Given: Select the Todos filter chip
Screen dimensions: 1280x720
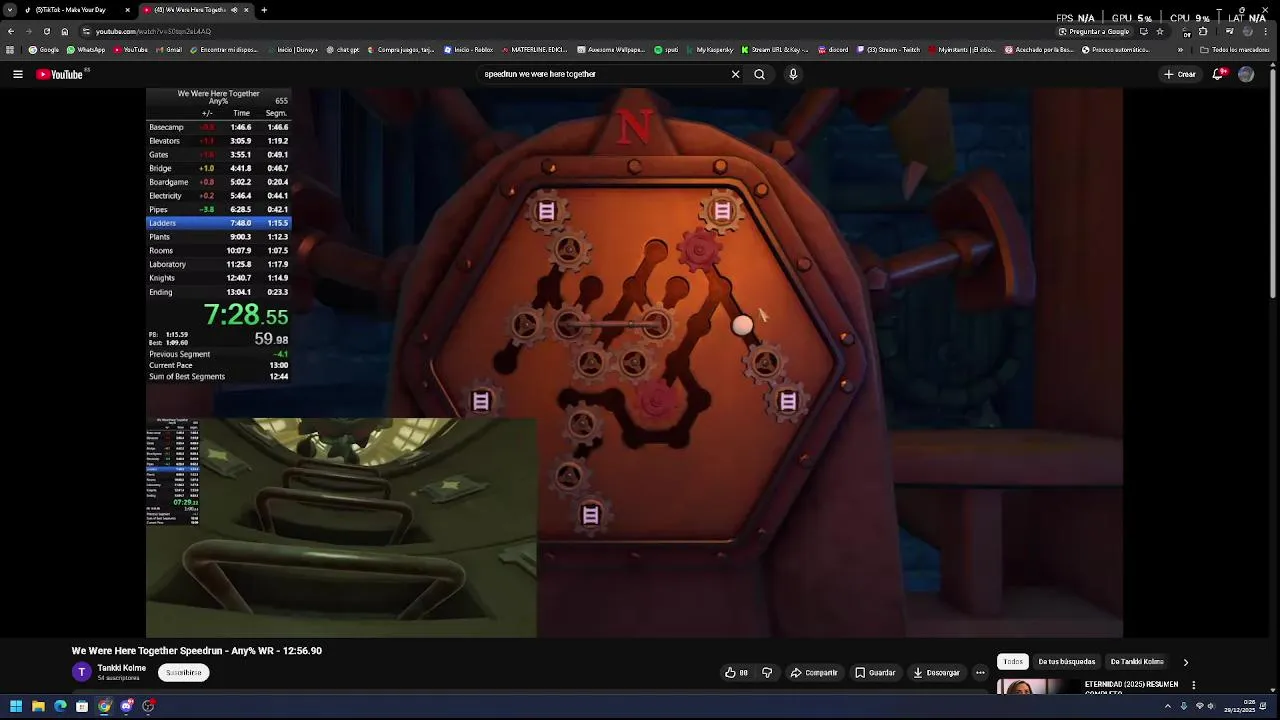Looking at the screenshot, I should coord(1013,662).
